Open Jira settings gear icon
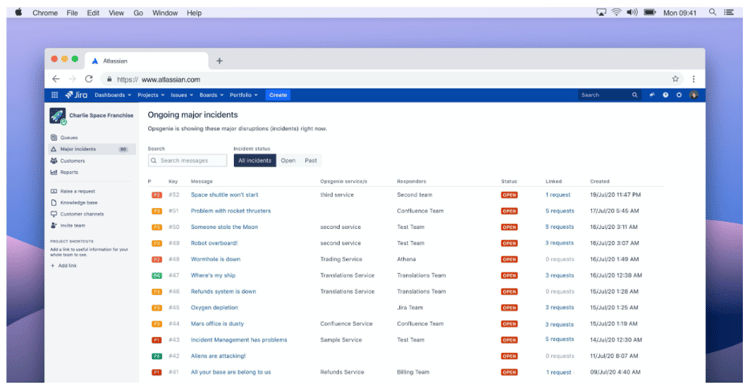This screenshot has height=389, width=750. 679,95
